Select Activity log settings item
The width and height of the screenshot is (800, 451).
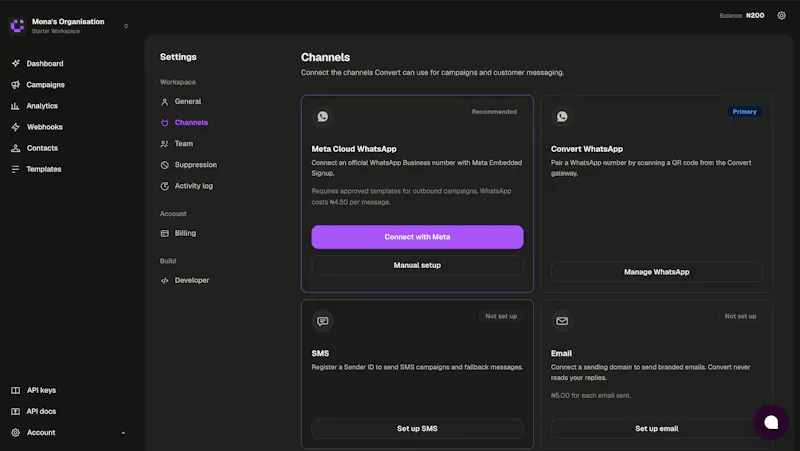(193, 186)
